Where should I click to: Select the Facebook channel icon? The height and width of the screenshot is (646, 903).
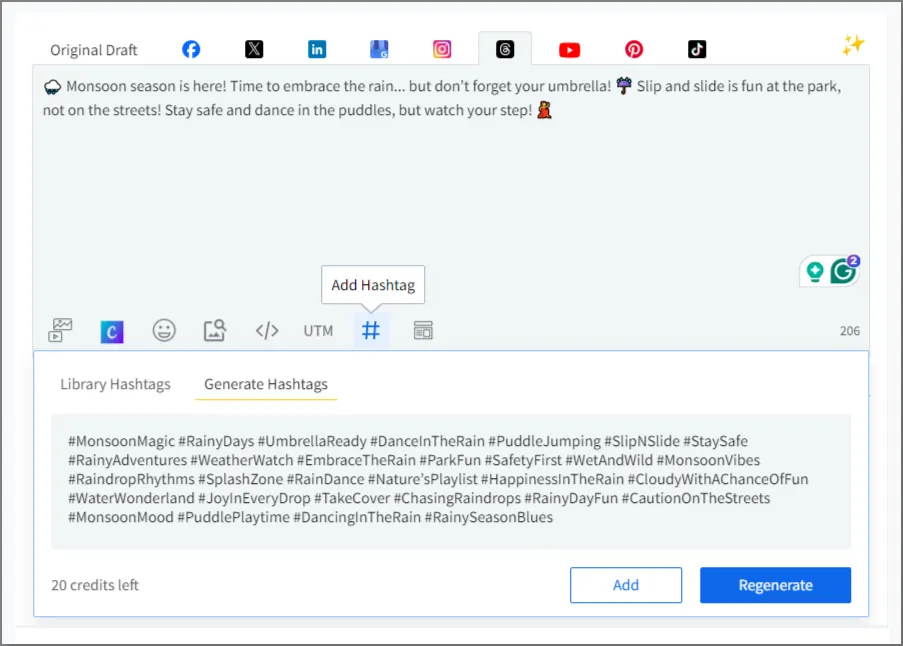(190, 48)
